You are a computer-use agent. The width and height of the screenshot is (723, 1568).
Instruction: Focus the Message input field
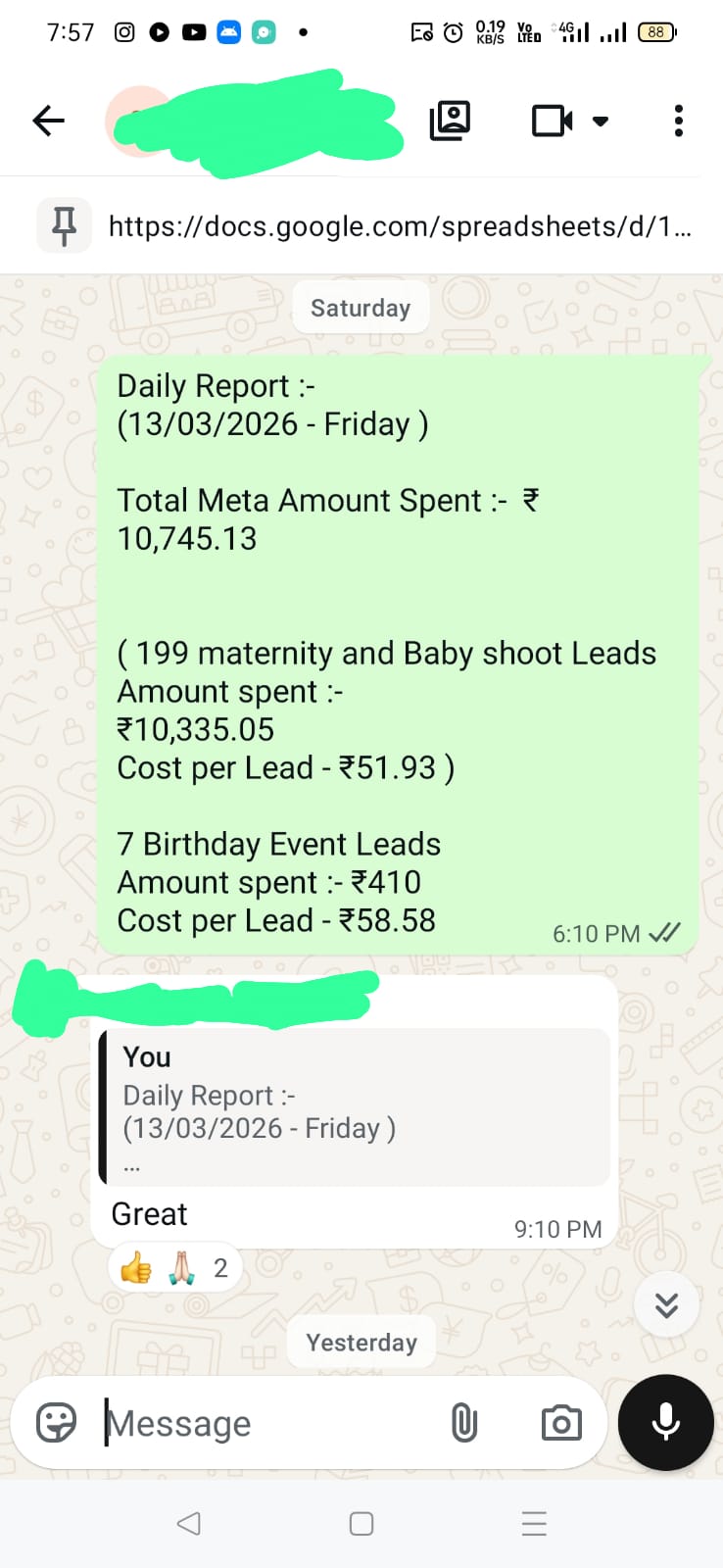[265, 1423]
